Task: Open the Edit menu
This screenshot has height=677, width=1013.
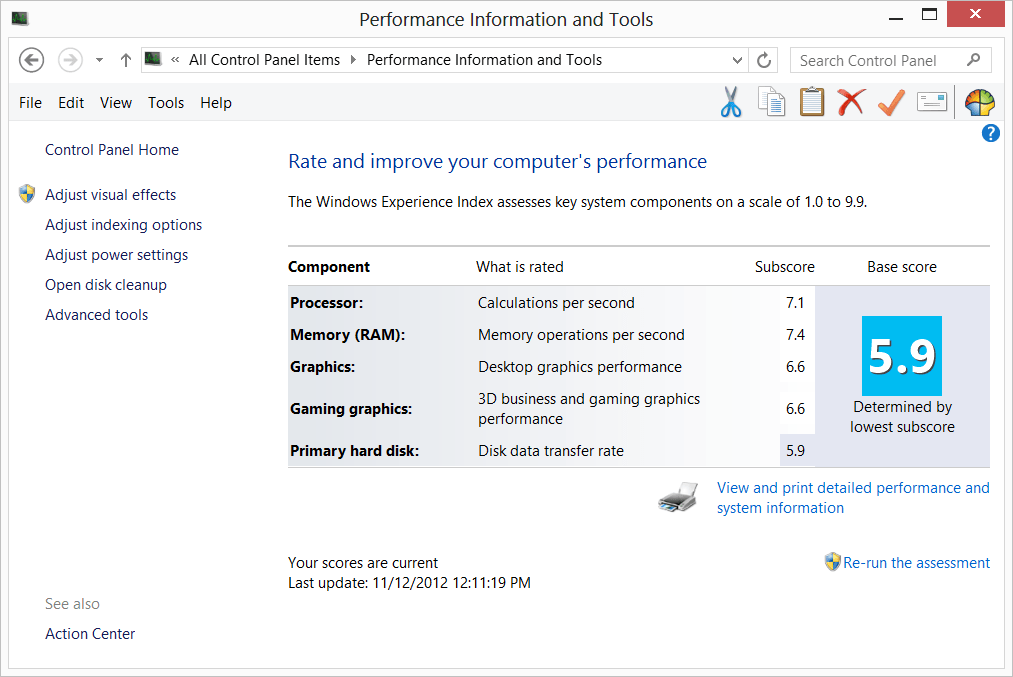Action: pyautogui.click(x=71, y=103)
